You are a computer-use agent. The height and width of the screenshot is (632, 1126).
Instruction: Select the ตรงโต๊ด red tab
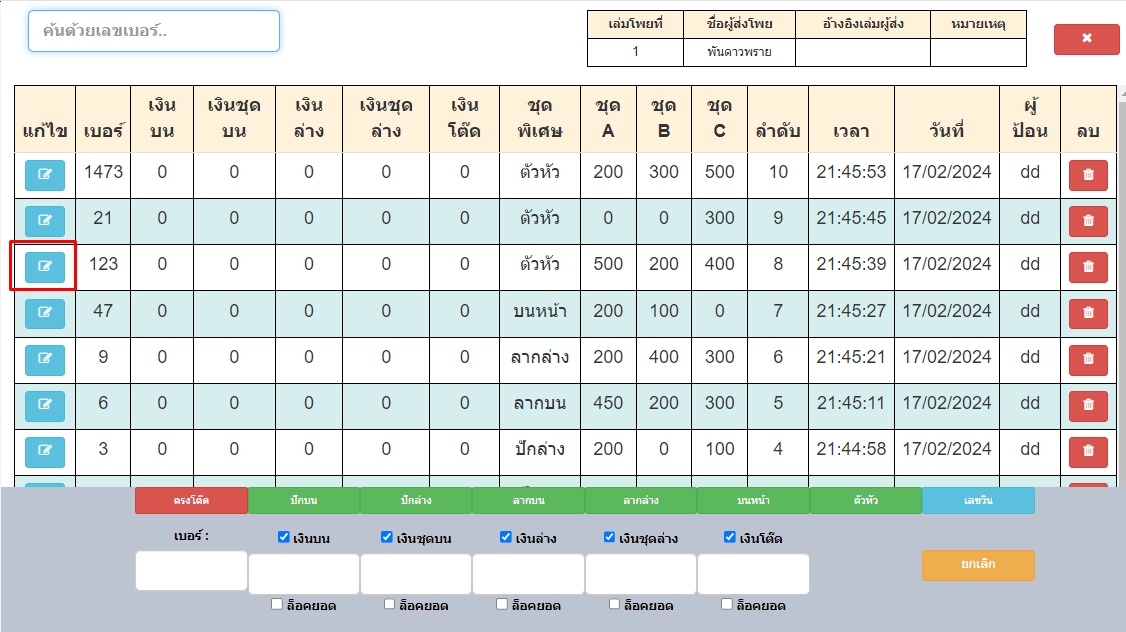[x=191, y=500]
